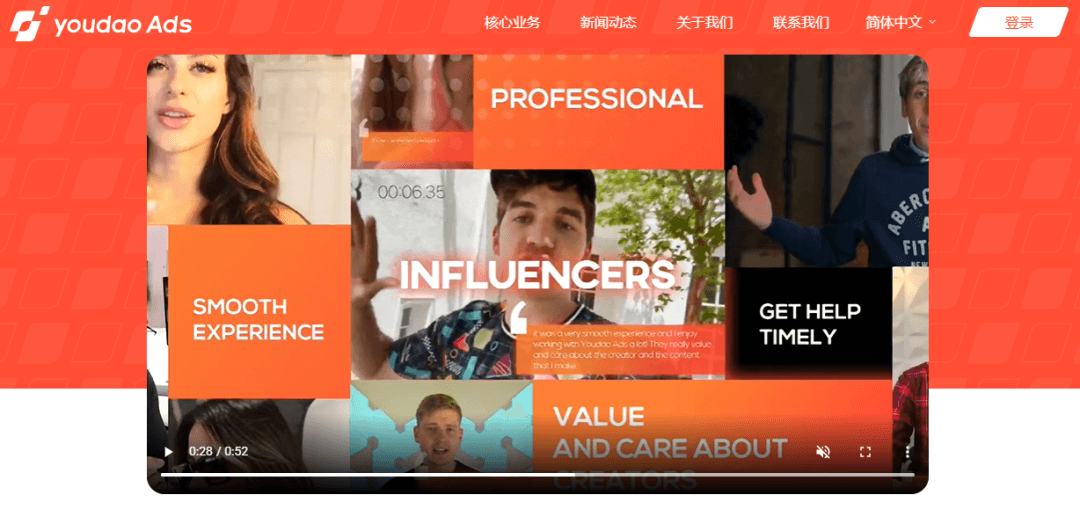Go to 关于我们 page
The height and width of the screenshot is (524, 1080).
705,23
